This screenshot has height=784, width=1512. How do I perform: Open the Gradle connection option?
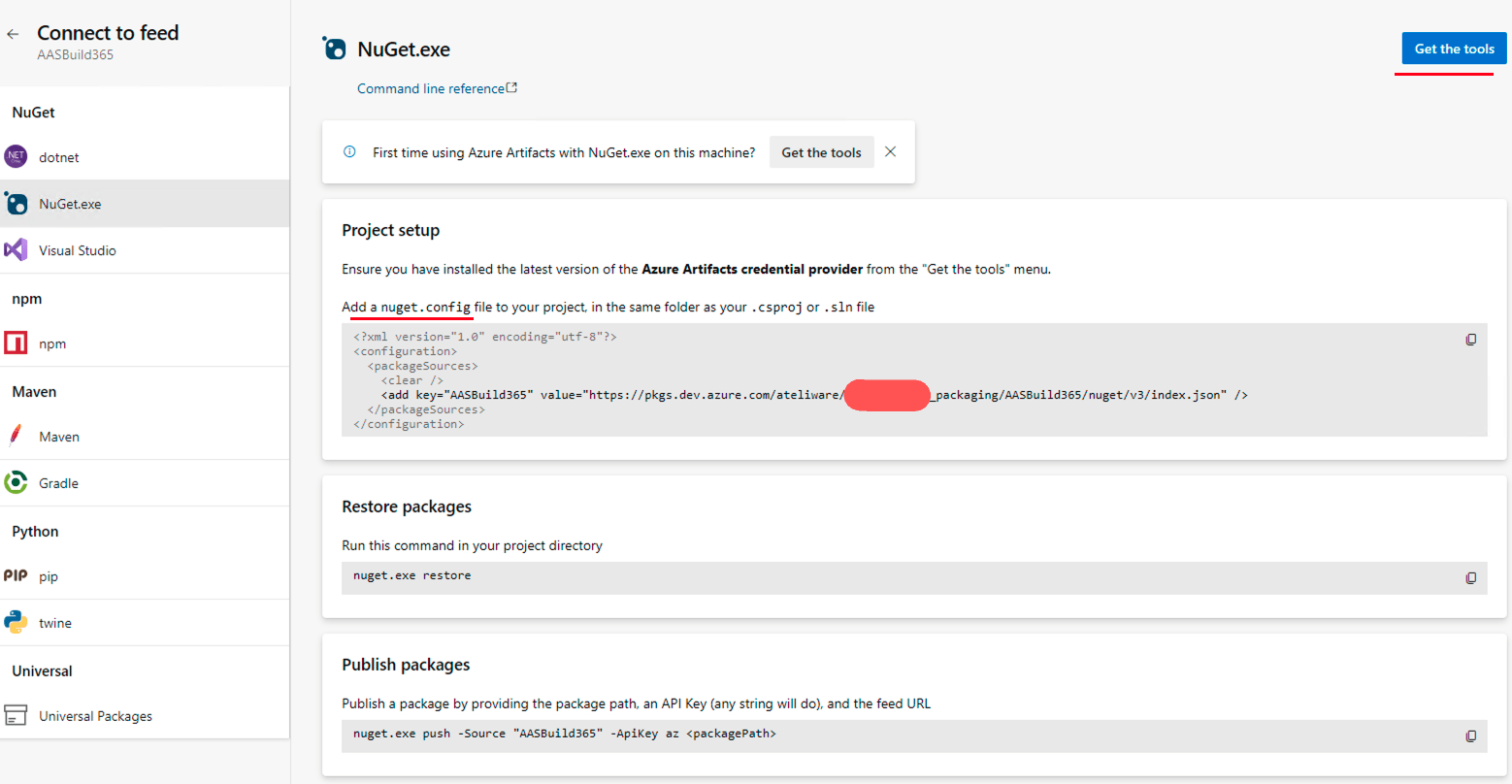coord(145,483)
